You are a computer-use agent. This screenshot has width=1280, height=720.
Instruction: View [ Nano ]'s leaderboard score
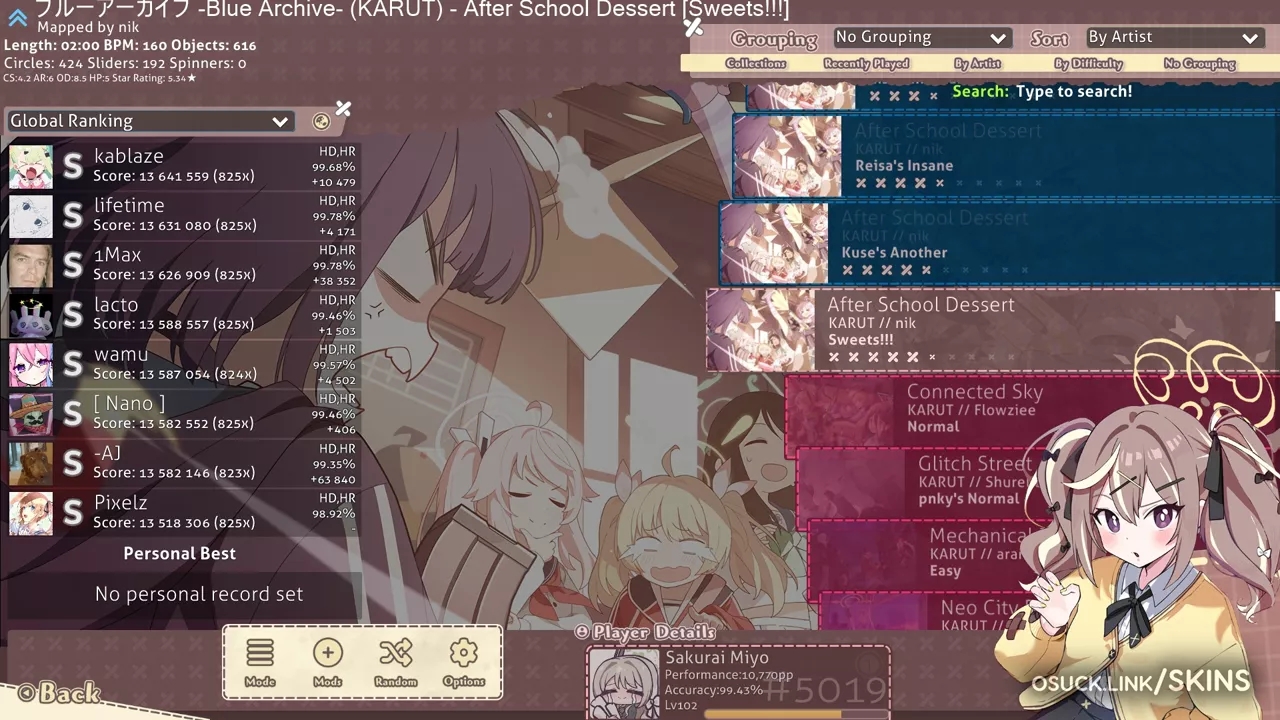point(182,414)
